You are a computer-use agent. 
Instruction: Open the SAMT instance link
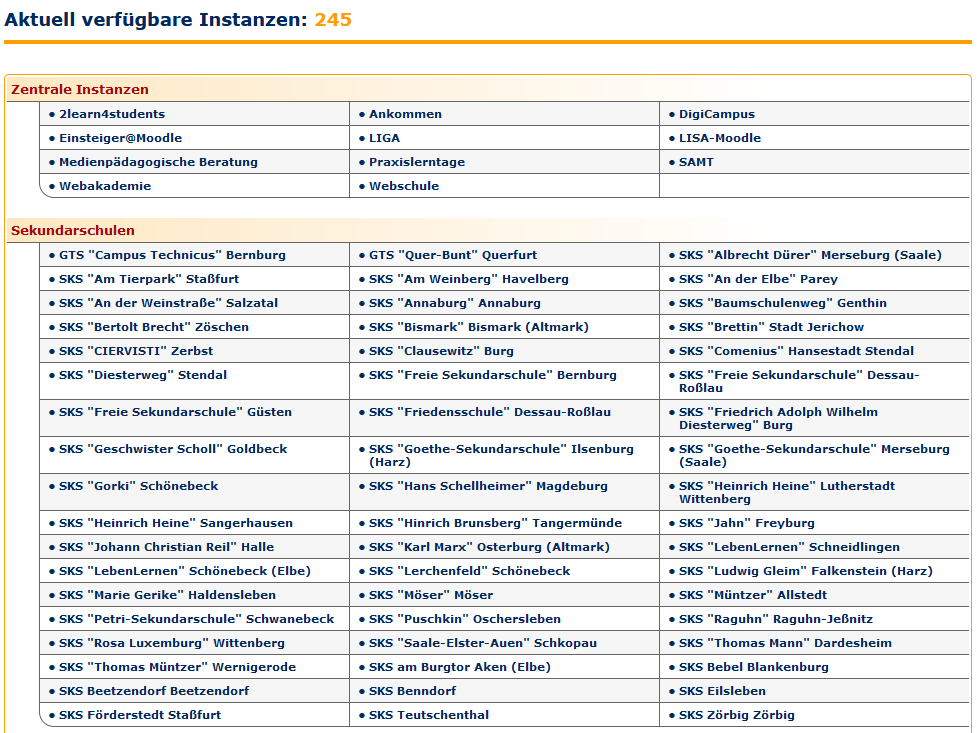696,162
